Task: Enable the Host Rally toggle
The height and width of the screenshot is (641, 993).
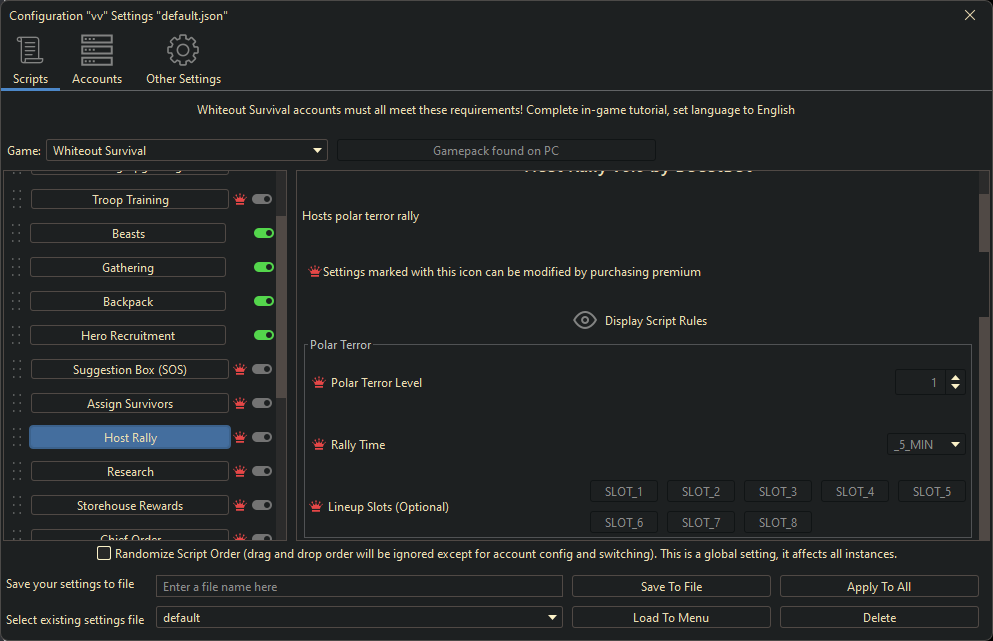Action: [x=262, y=437]
